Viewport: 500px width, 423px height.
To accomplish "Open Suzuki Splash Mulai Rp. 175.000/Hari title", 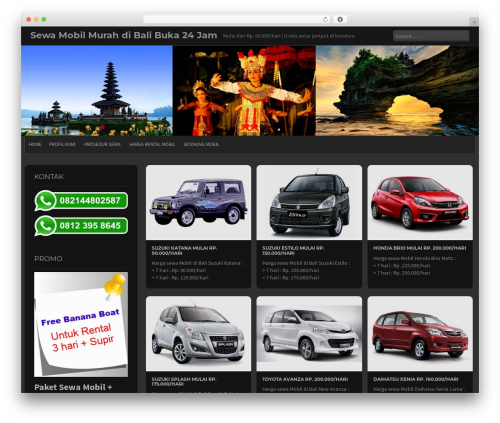I will (x=184, y=381).
